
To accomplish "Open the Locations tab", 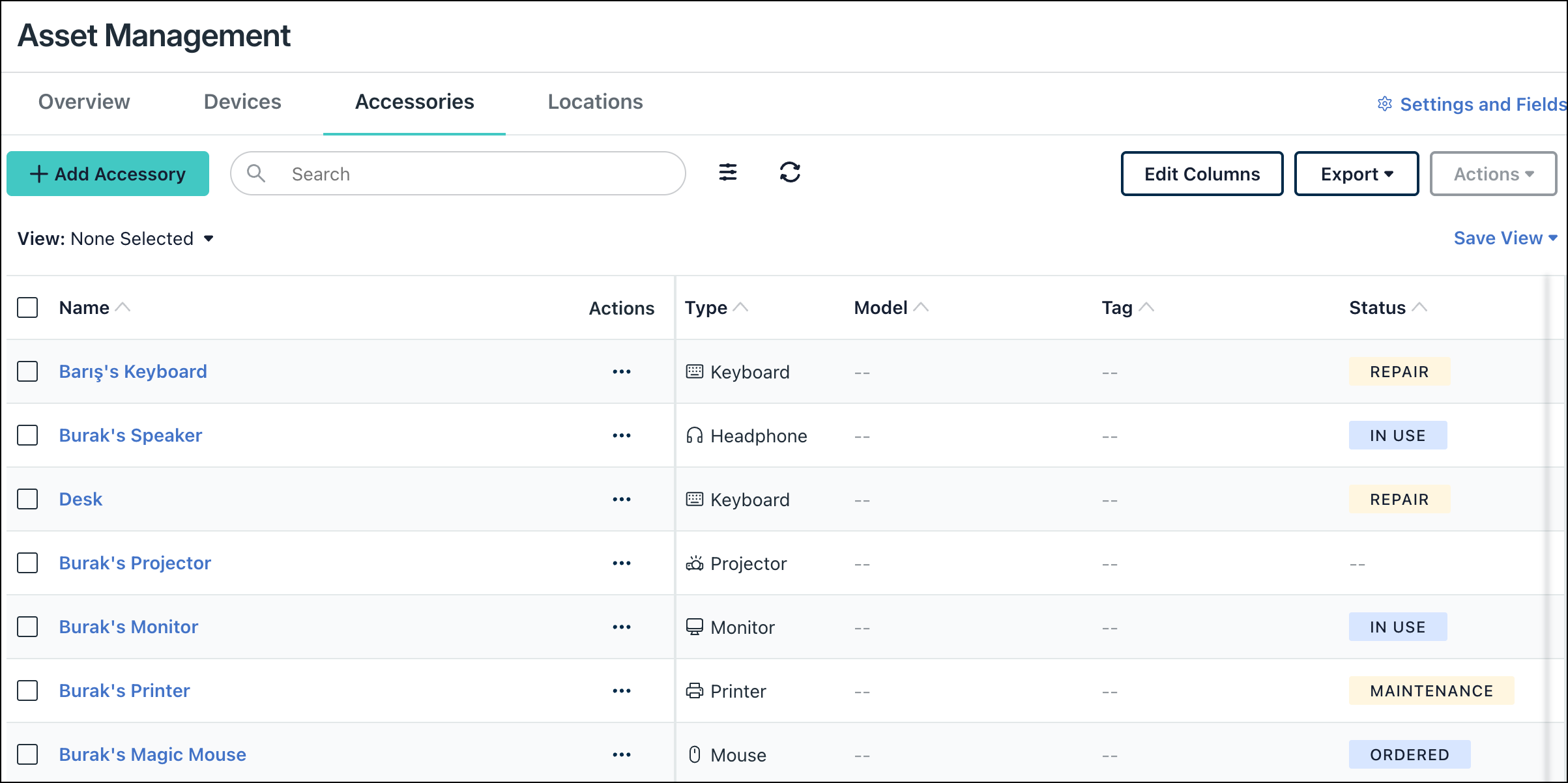I will pyautogui.click(x=594, y=102).
